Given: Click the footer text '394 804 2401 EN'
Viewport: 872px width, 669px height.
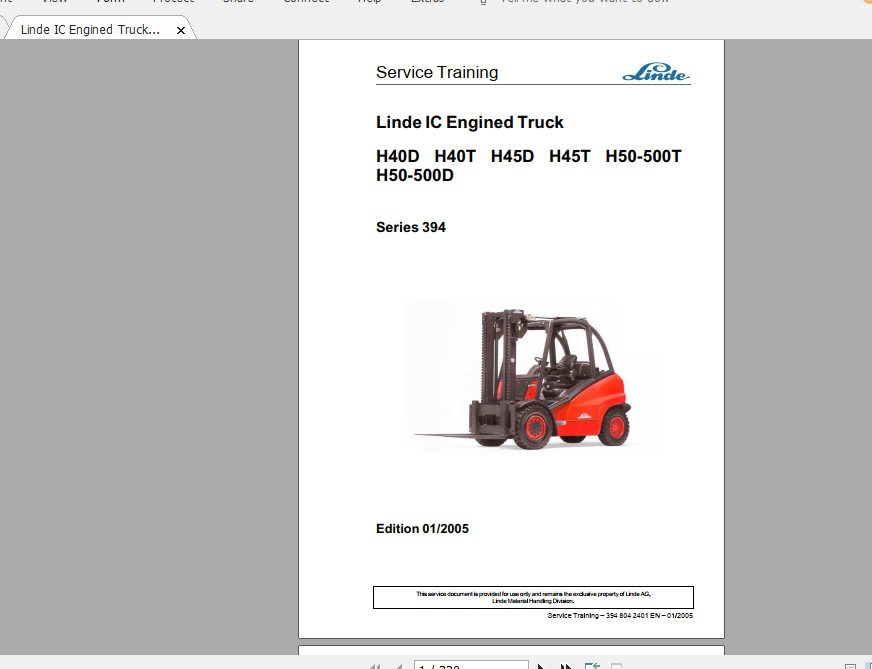Looking at the screenshot, I should [x=632, y=616].
